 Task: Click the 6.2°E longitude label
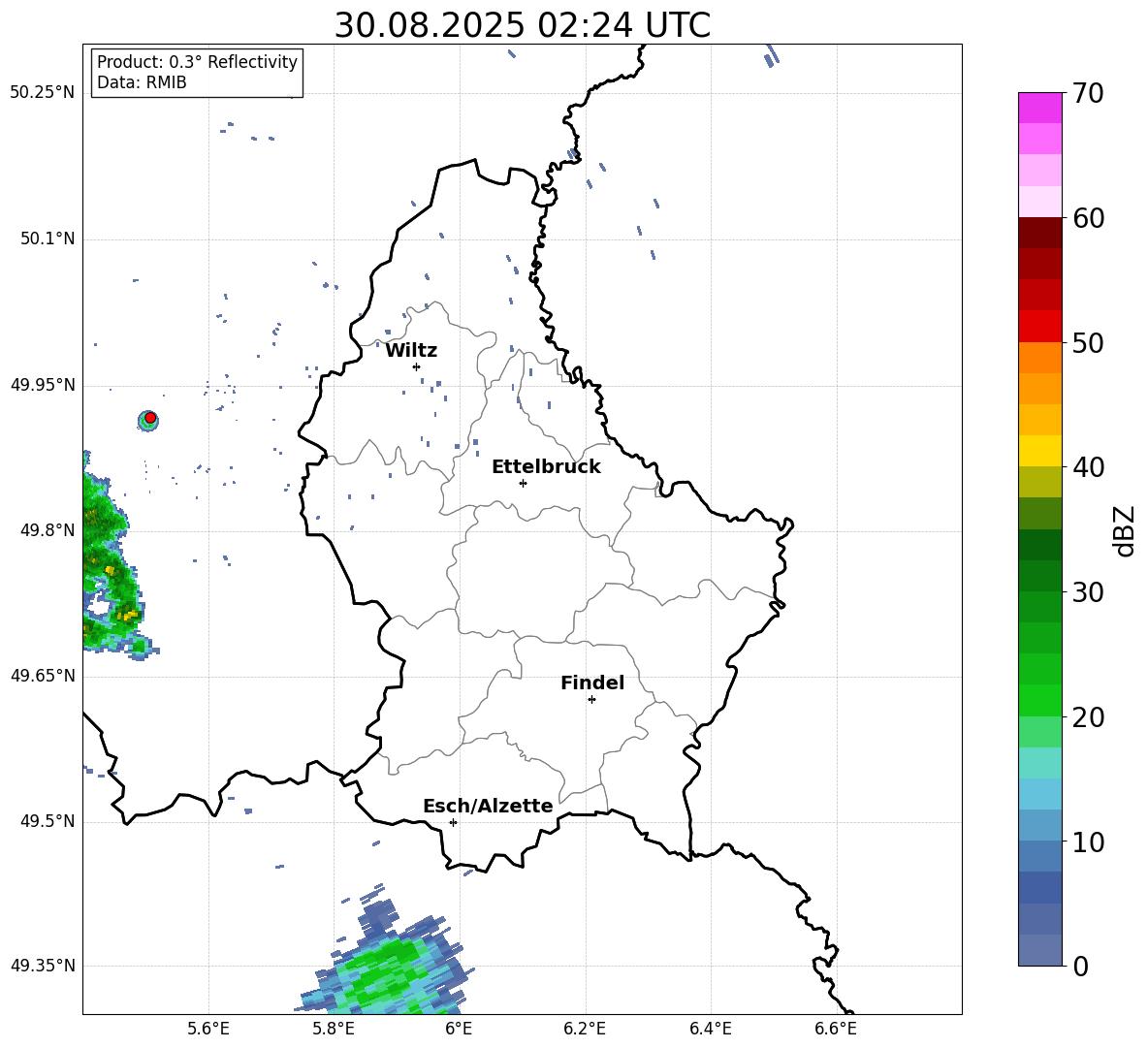tap(585, 1029)
